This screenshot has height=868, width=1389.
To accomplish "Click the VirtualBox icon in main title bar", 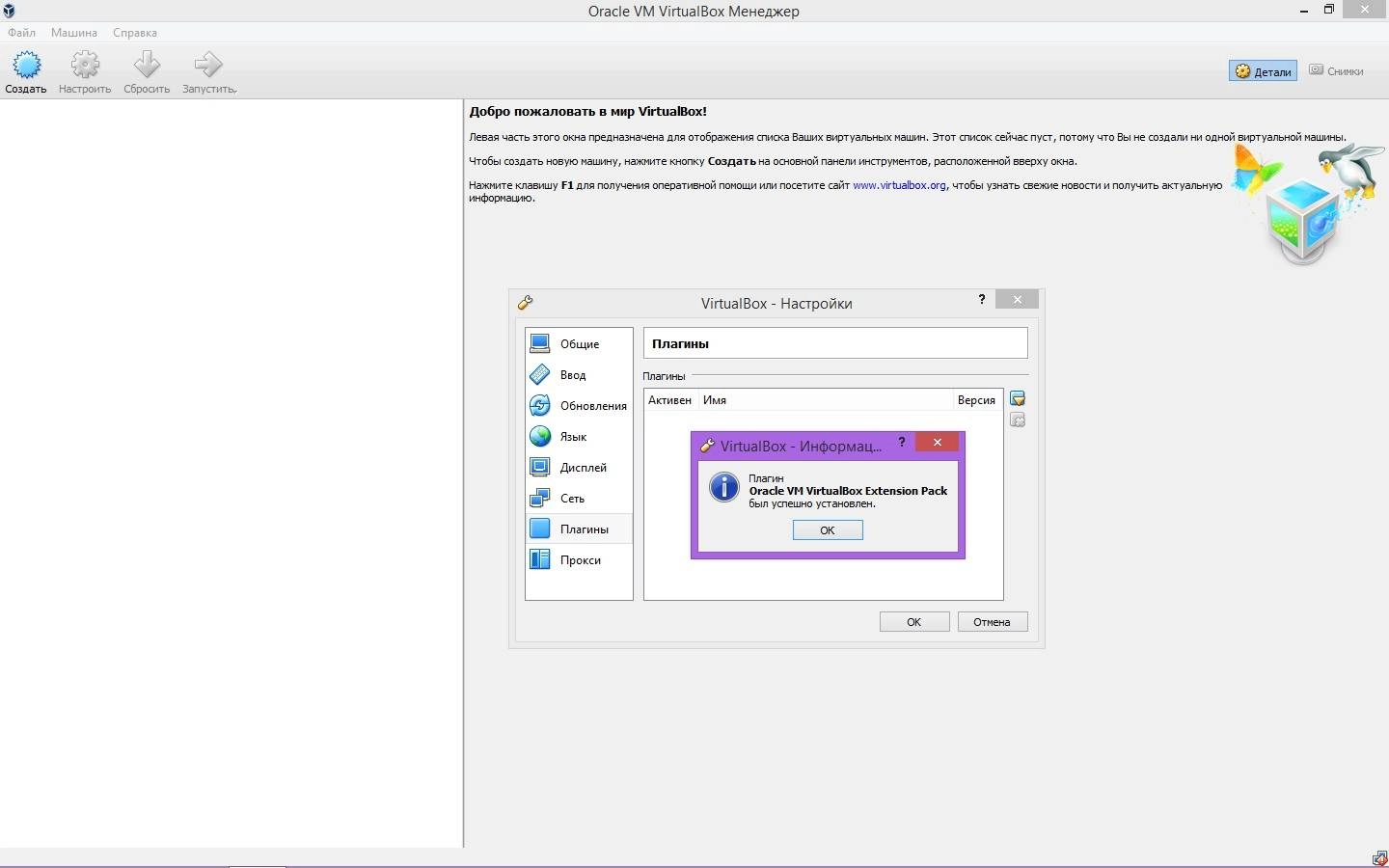I will [x=9, y=11].
